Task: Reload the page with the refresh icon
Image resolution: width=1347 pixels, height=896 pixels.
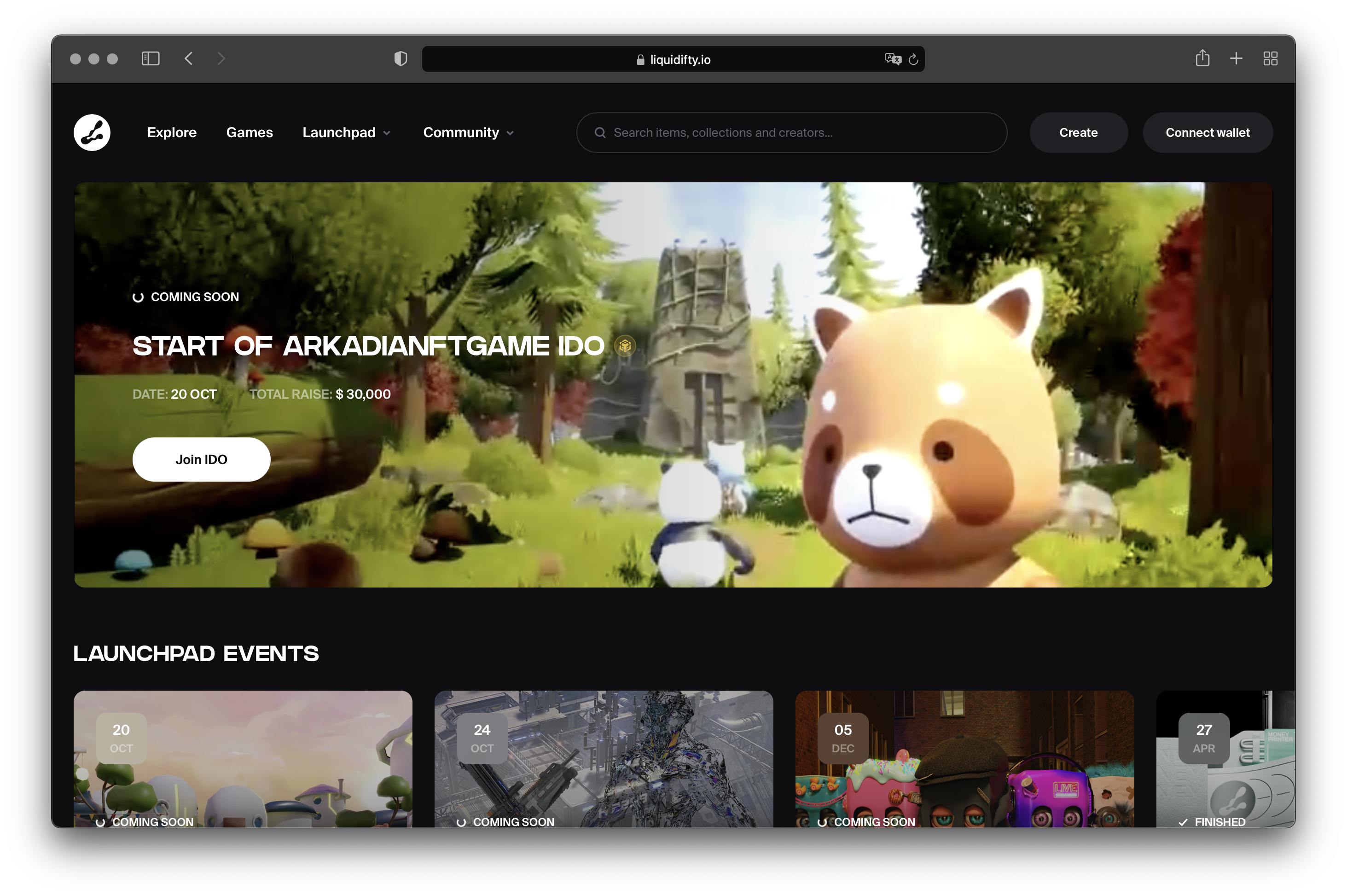Action: 913,59
